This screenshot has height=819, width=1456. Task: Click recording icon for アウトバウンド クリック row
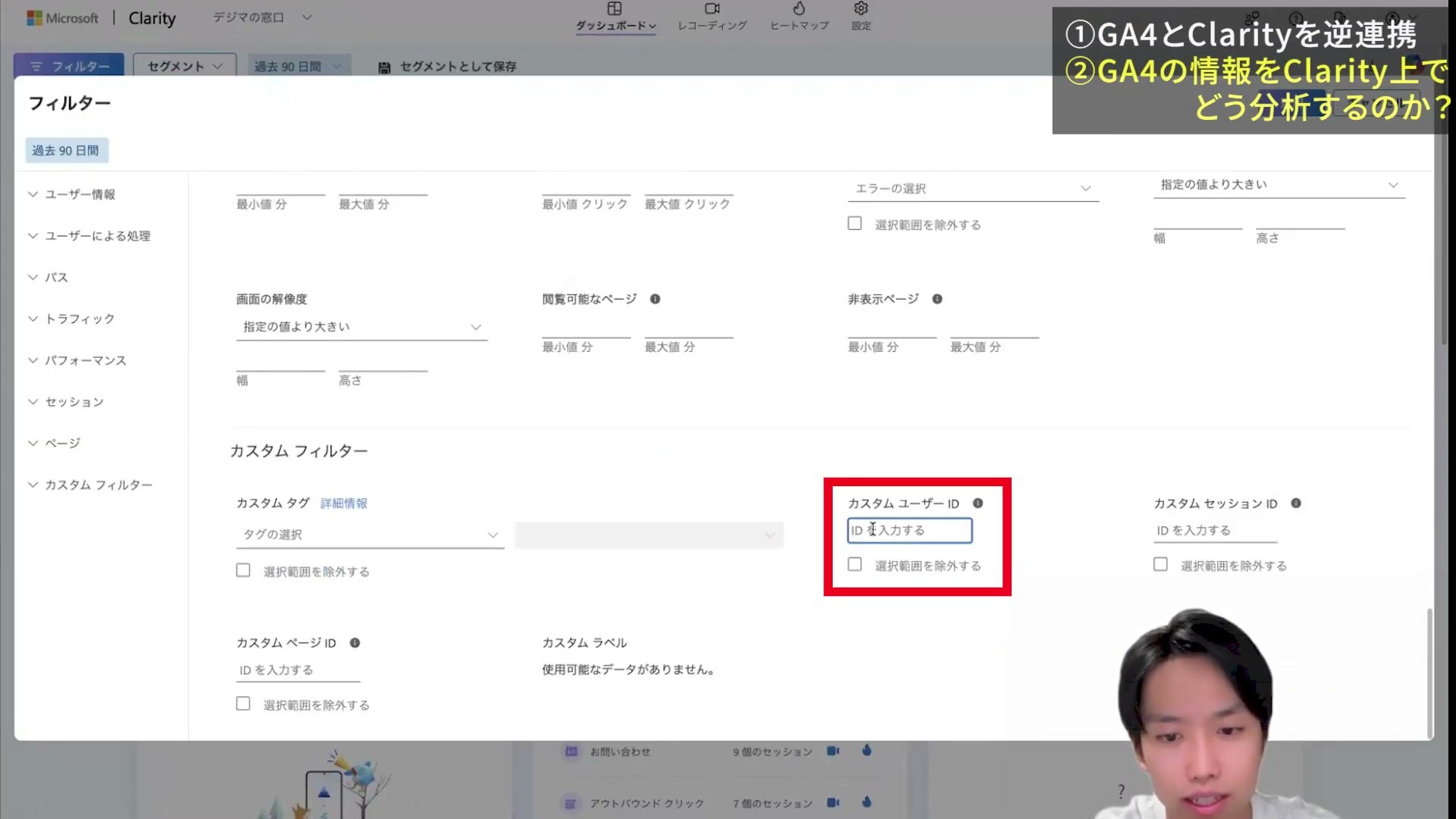click(x=833, y=802)
